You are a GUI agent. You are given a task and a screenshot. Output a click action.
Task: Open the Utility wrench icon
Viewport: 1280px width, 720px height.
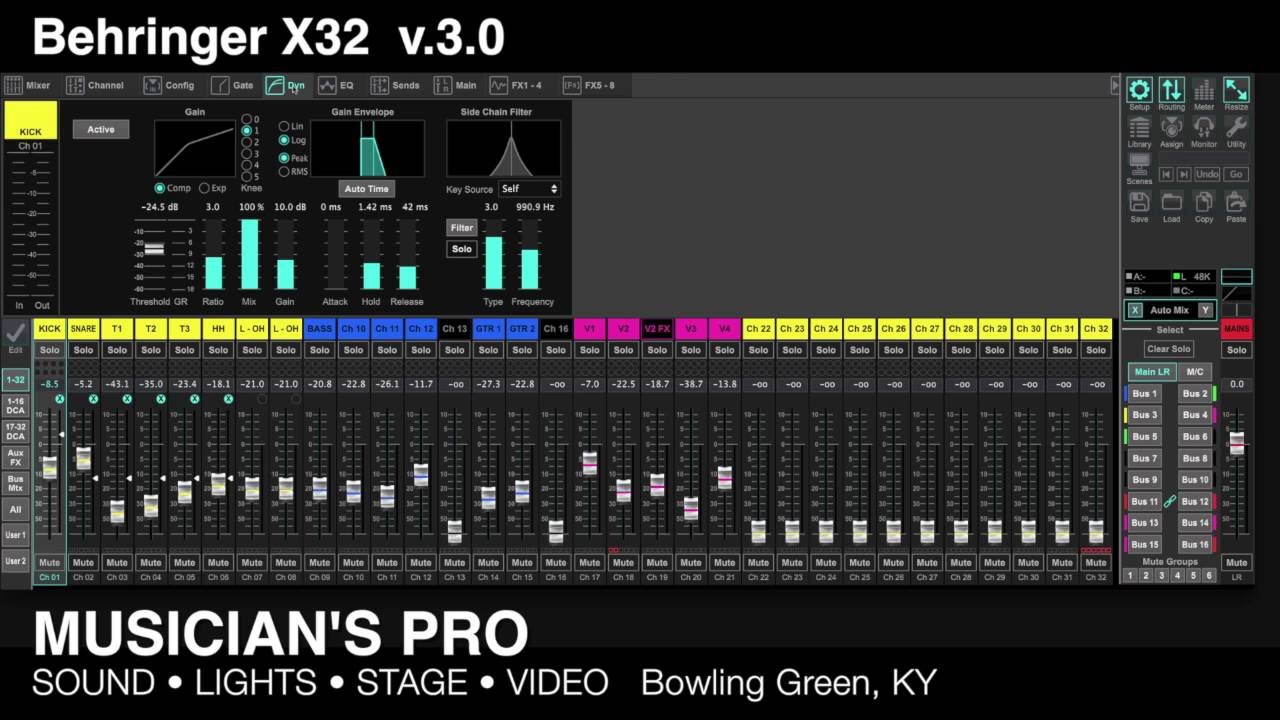1236,127
